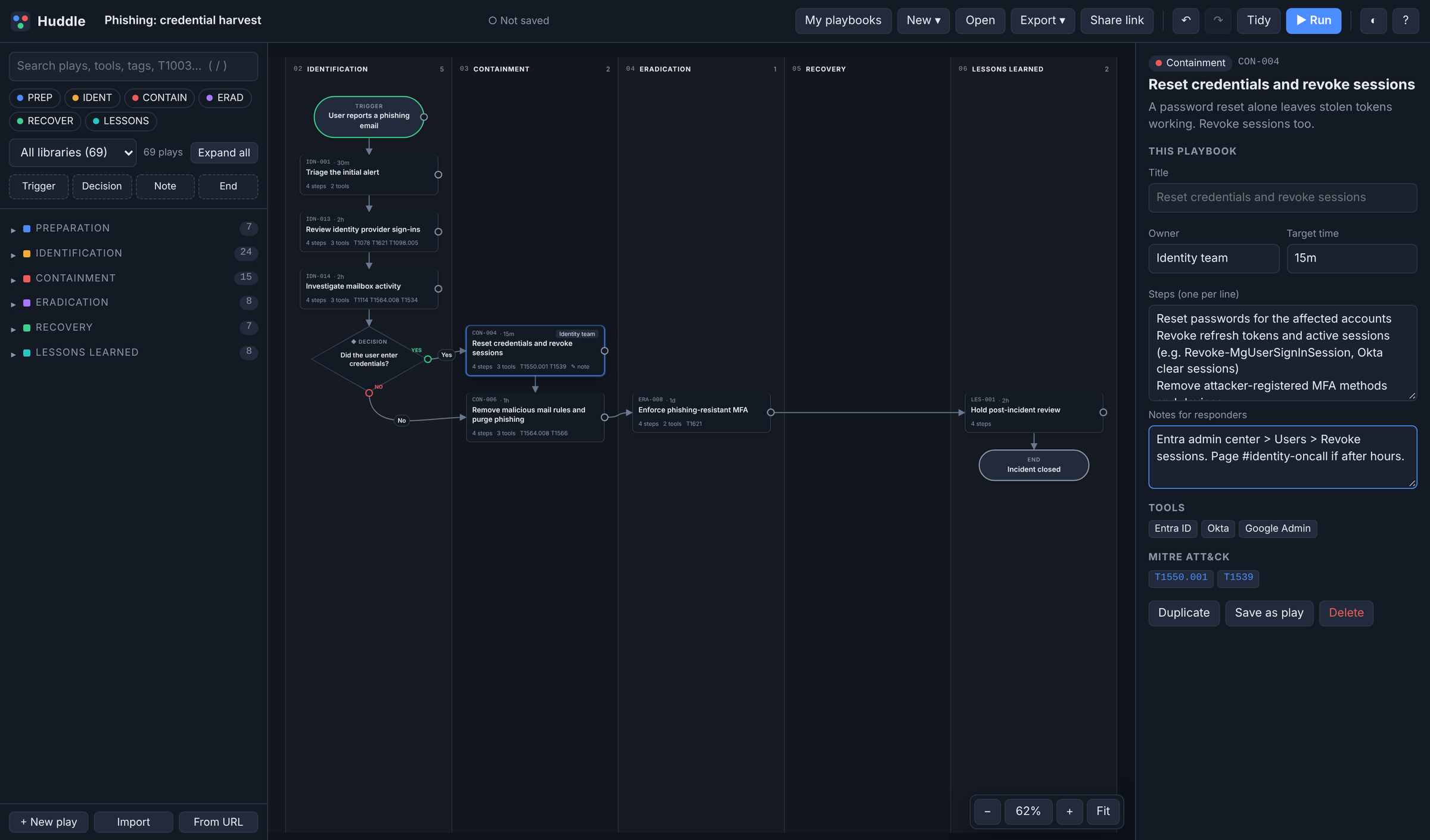The width and height of the screenshot is (1430, 840).
Task: Click Import button at bottom
Action: pyautogui.click(x=133, y=822)
